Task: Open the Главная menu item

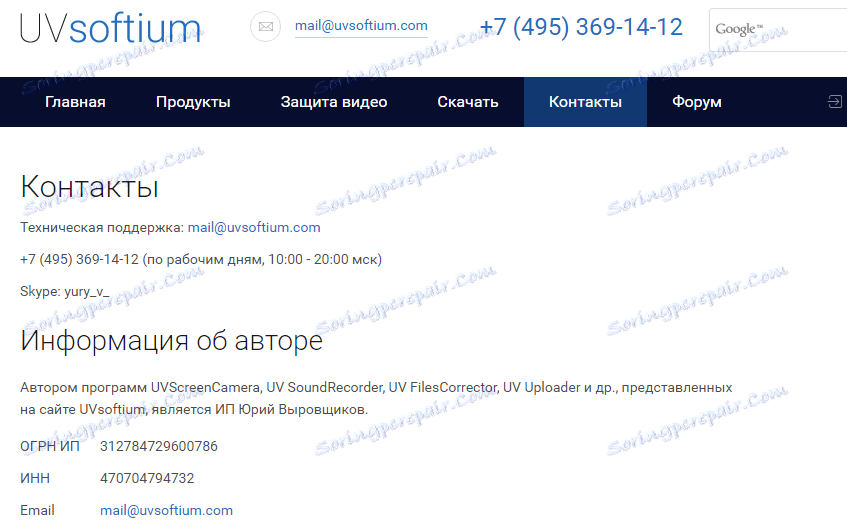Action: [x=75, y=102]
